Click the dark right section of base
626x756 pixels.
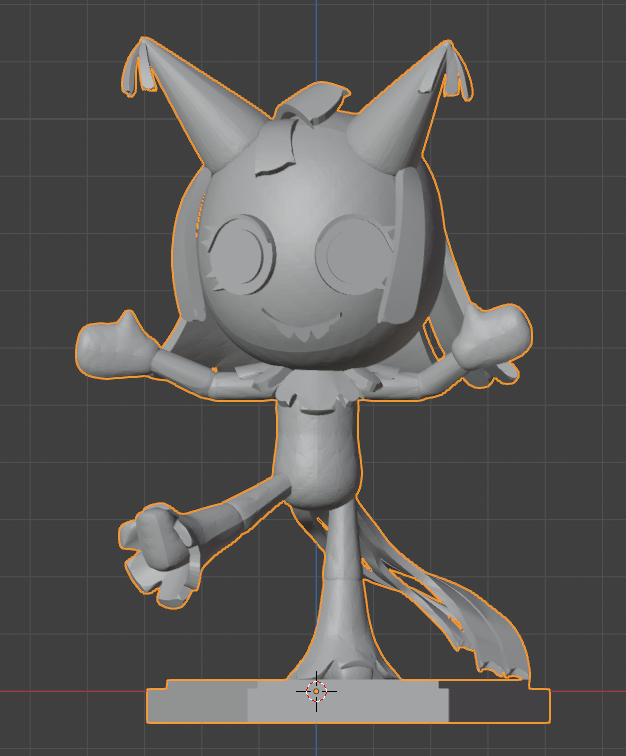tap(498, 704)
